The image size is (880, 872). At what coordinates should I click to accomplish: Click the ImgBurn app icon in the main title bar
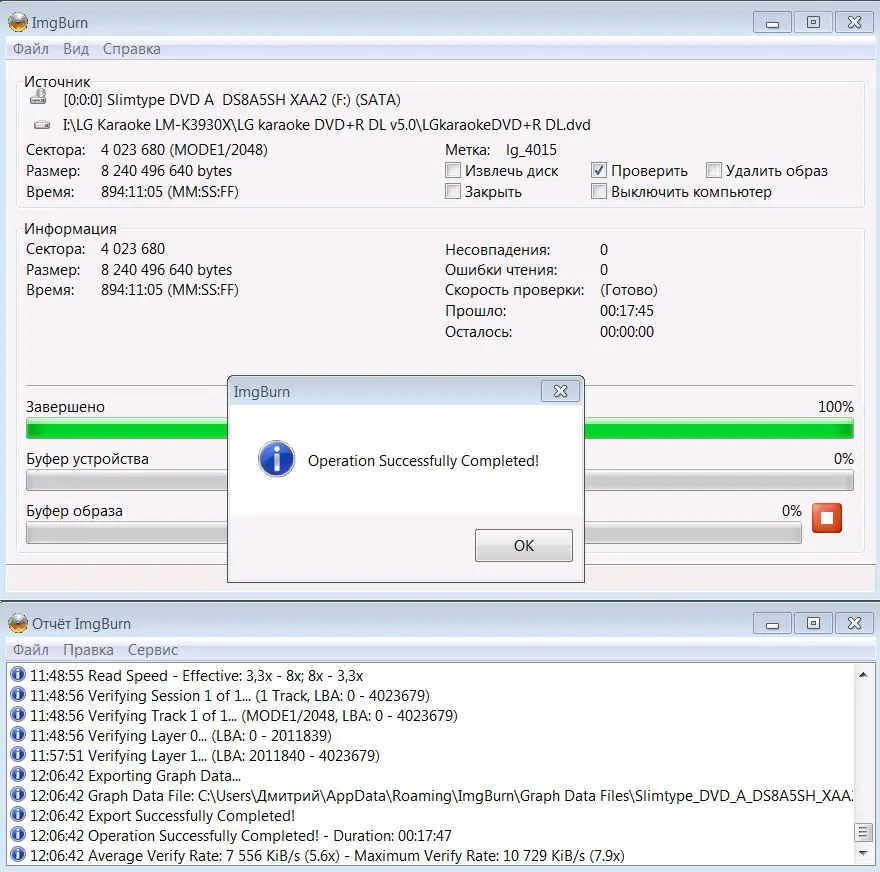18,22
